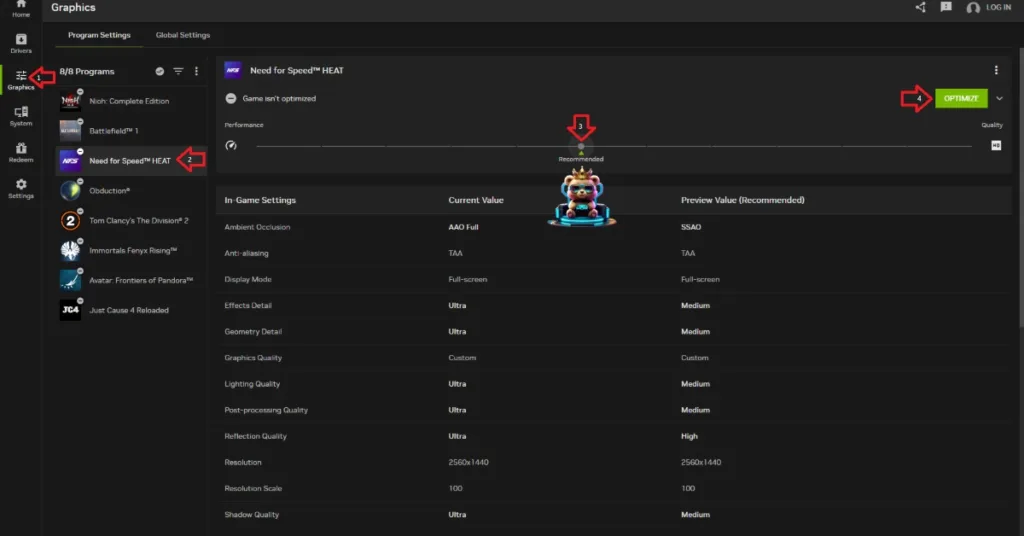Click the NFS logo in game header
The image size is (1024, 536).
click(233, 71)
